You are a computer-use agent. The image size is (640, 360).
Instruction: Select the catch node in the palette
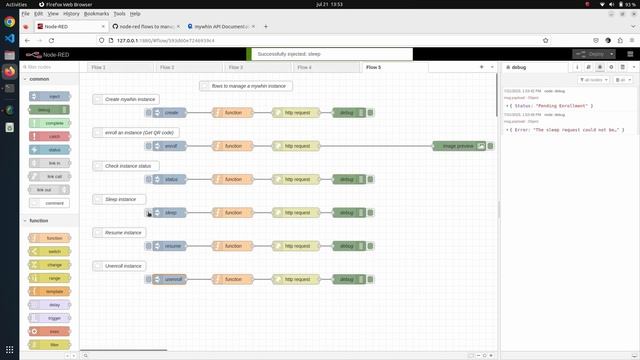click(49, 136)
